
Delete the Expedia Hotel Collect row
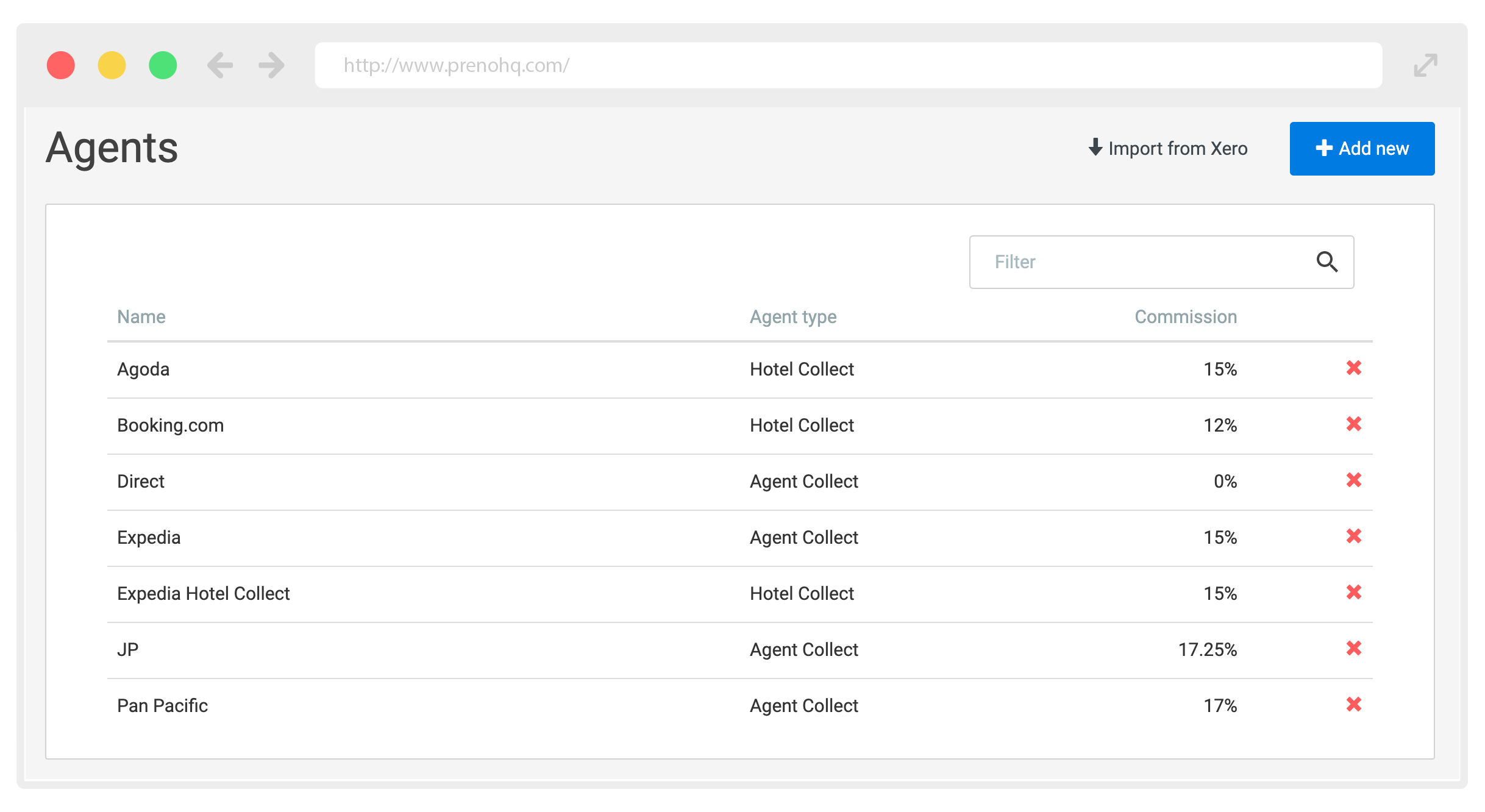(x=1354, y=592)
